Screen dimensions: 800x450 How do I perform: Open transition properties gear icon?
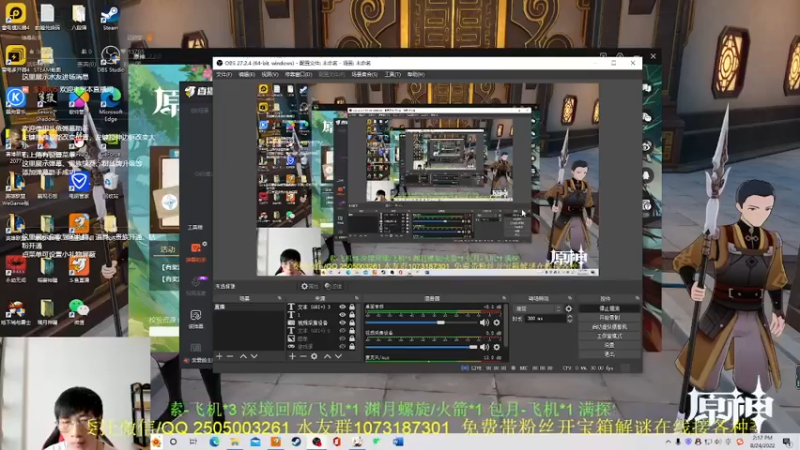tap(569, 309)
